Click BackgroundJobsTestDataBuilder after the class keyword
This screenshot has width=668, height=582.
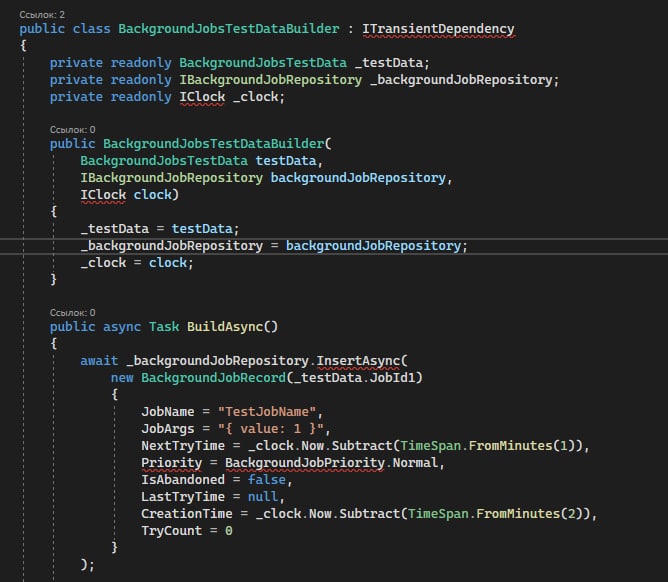(229, 29)
